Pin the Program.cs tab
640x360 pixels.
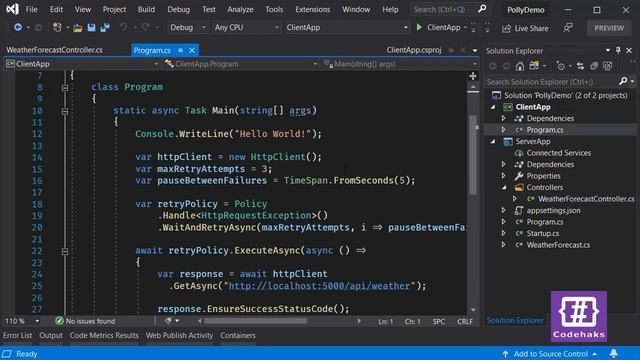(x=180, y=50)
